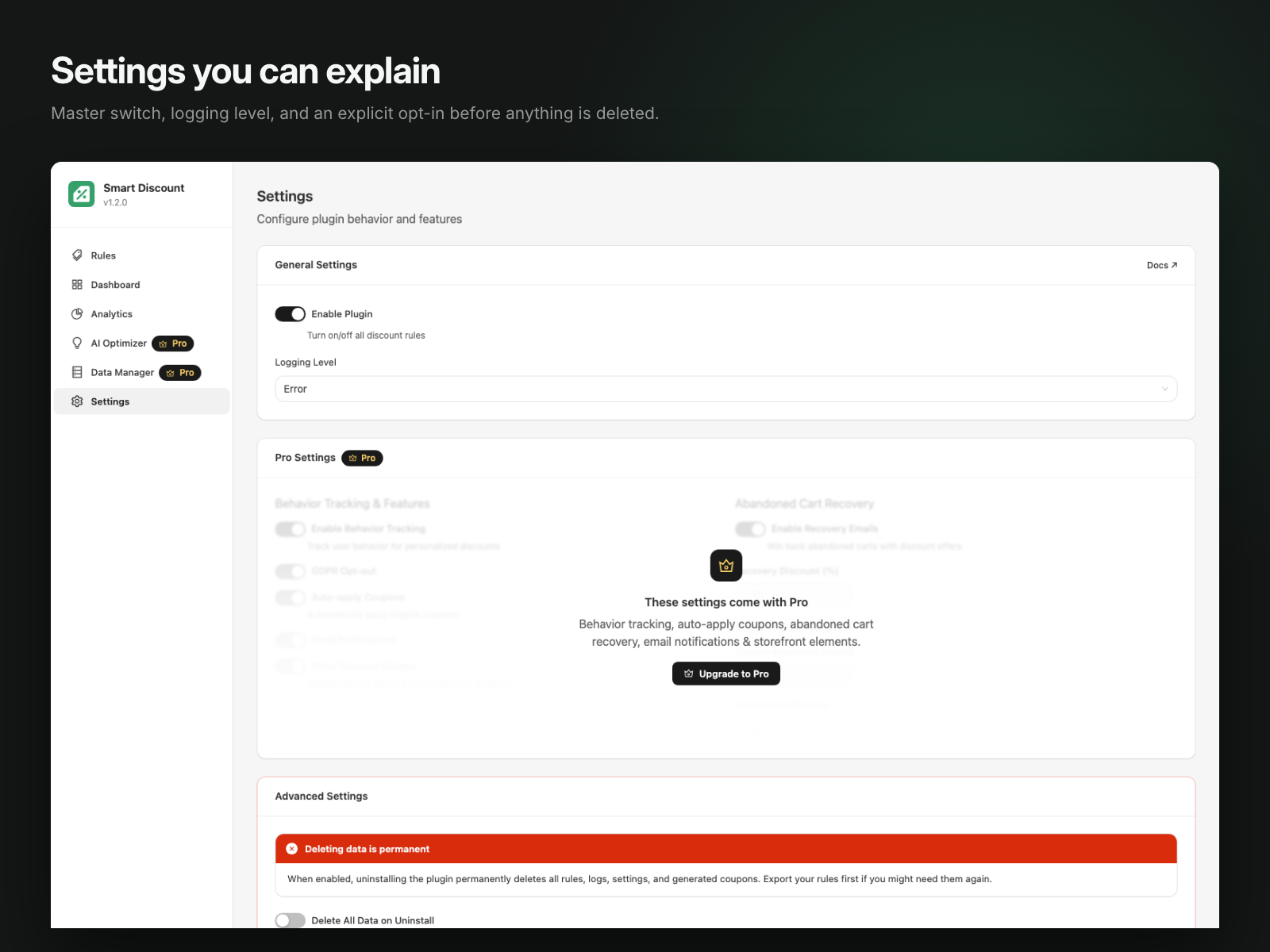
Task: Open the Docs link
Action: tap(1162, 265)
